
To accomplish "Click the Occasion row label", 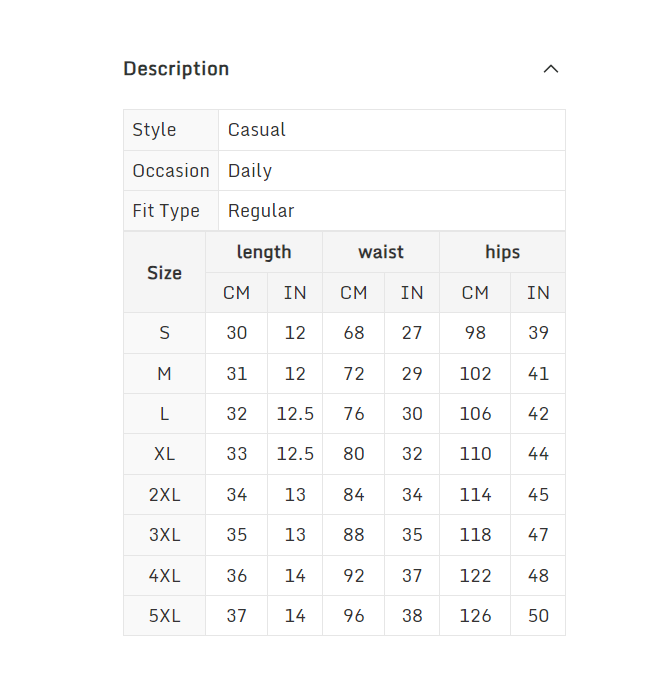I will [171, 171].
